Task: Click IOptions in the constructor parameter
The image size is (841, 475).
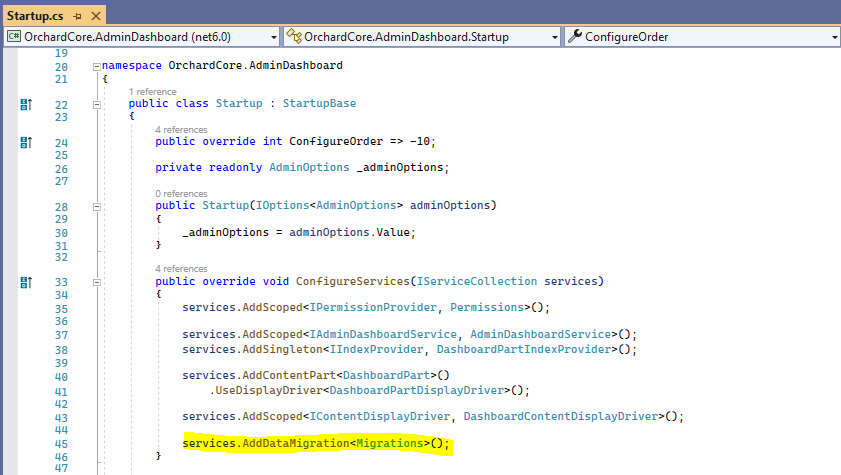Action: point(283,205)
